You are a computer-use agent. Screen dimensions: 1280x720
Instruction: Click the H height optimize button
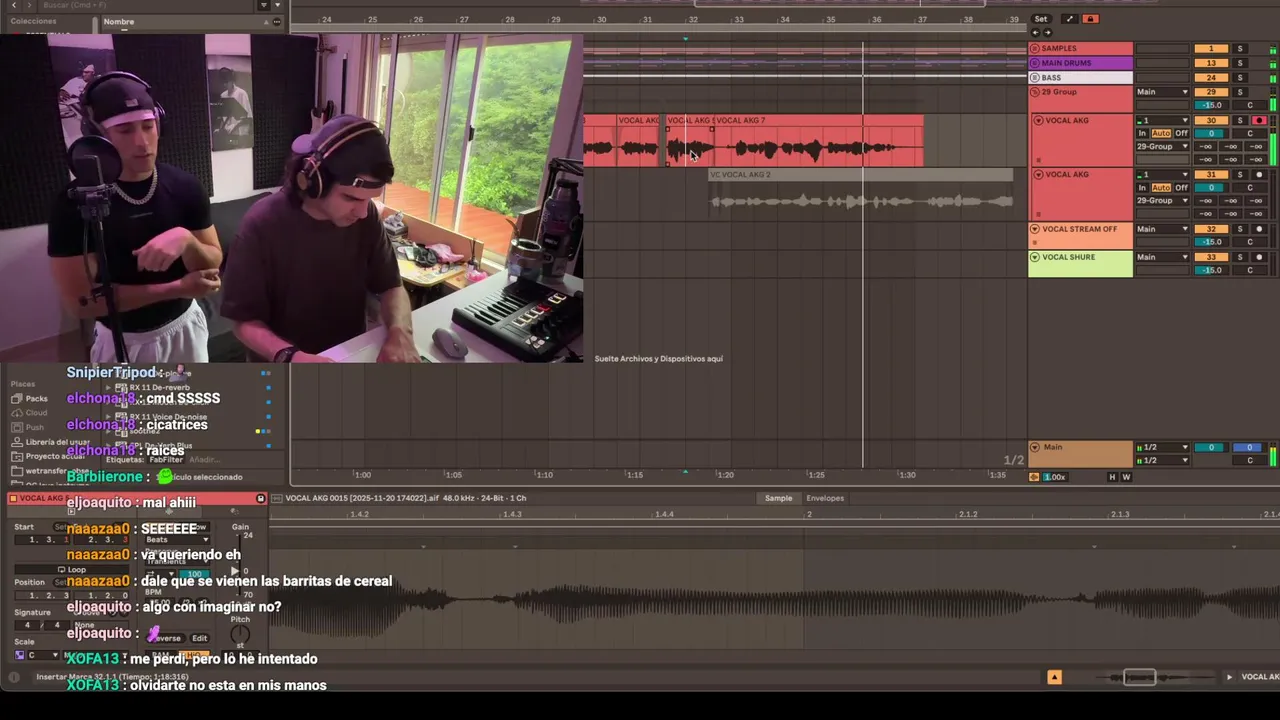(1112, 477)
